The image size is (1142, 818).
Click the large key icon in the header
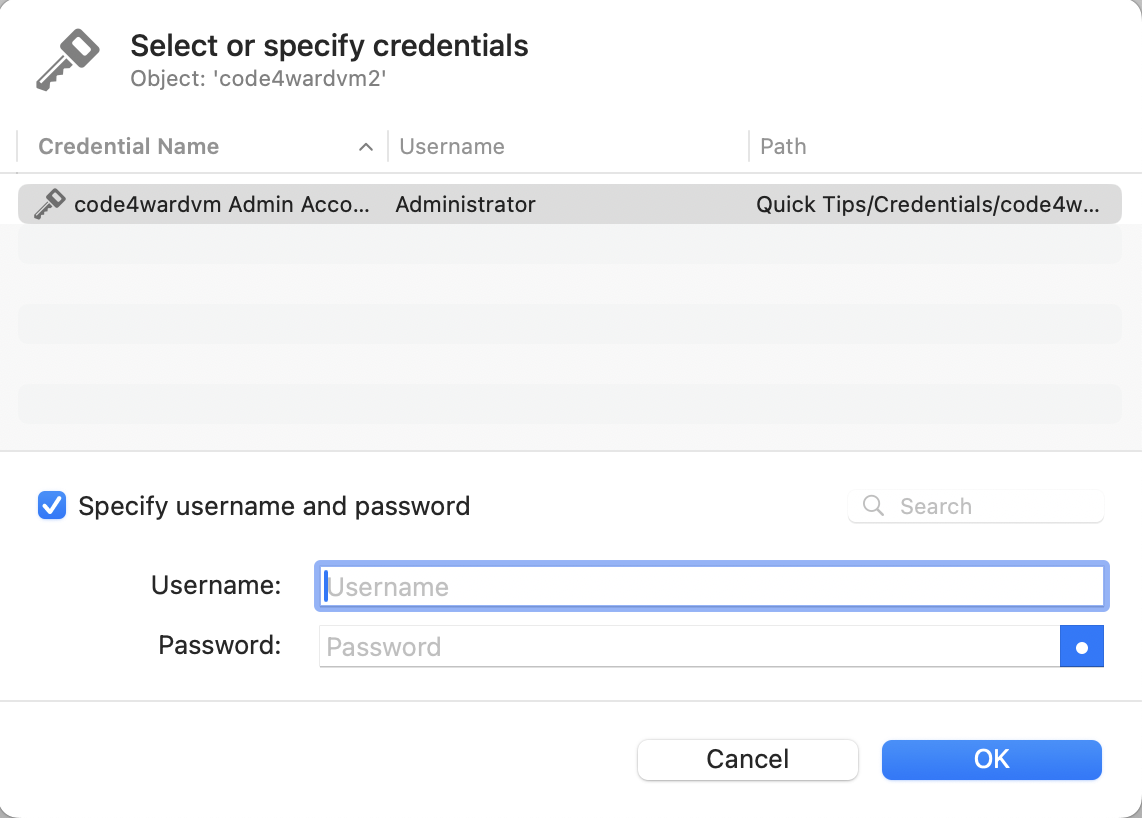point(68,60)
